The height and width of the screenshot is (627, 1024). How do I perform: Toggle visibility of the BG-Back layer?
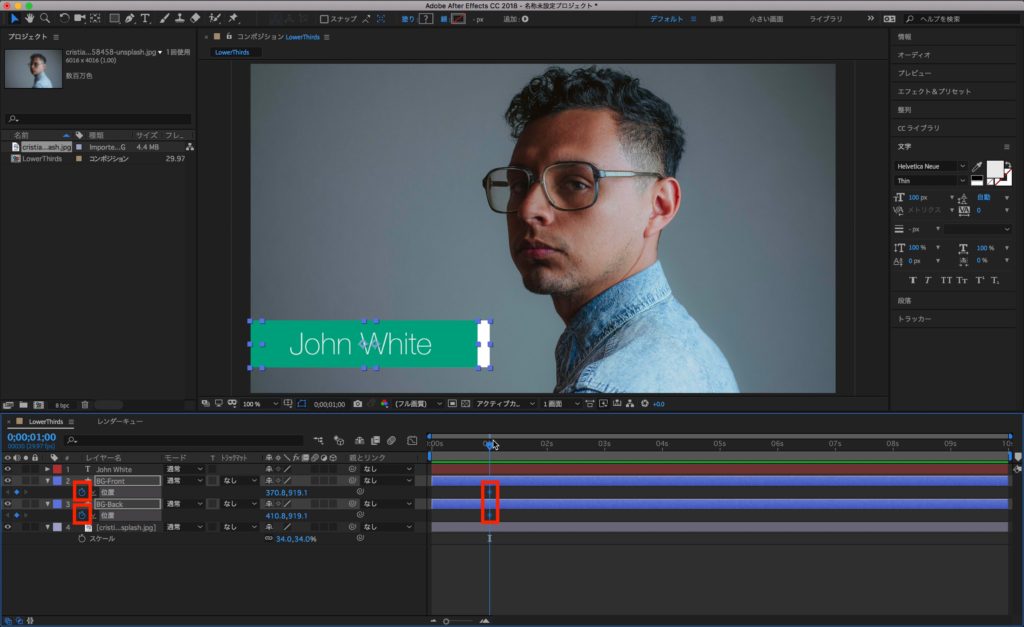click(8, 504)
